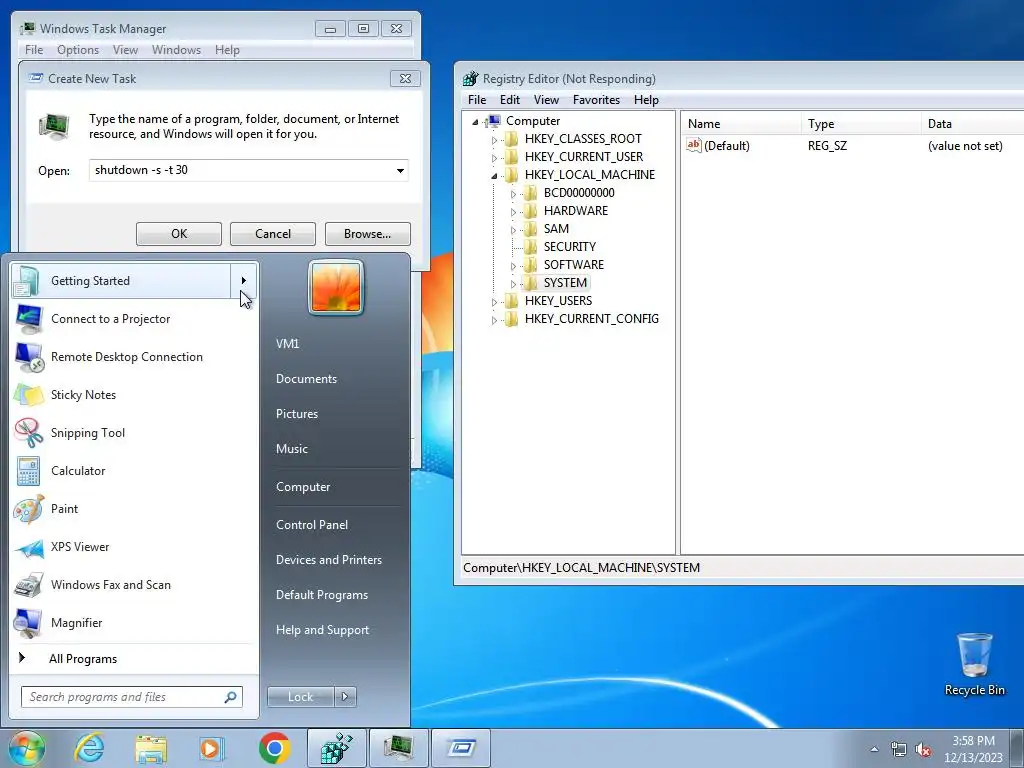Click the network tray icon

pyautogui.click(x=899, y=750)
